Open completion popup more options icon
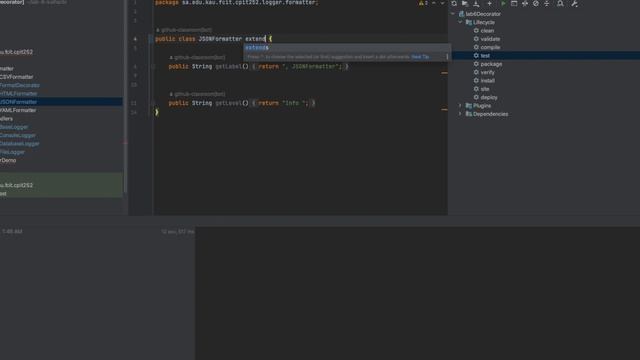640x360 pixels. 447,57
